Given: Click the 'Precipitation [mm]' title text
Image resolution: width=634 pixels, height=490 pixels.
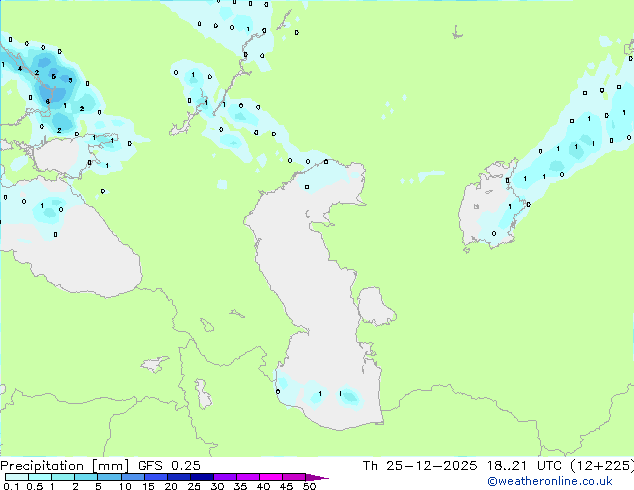Looking at the screenshot, I should (x=65, y=466).
